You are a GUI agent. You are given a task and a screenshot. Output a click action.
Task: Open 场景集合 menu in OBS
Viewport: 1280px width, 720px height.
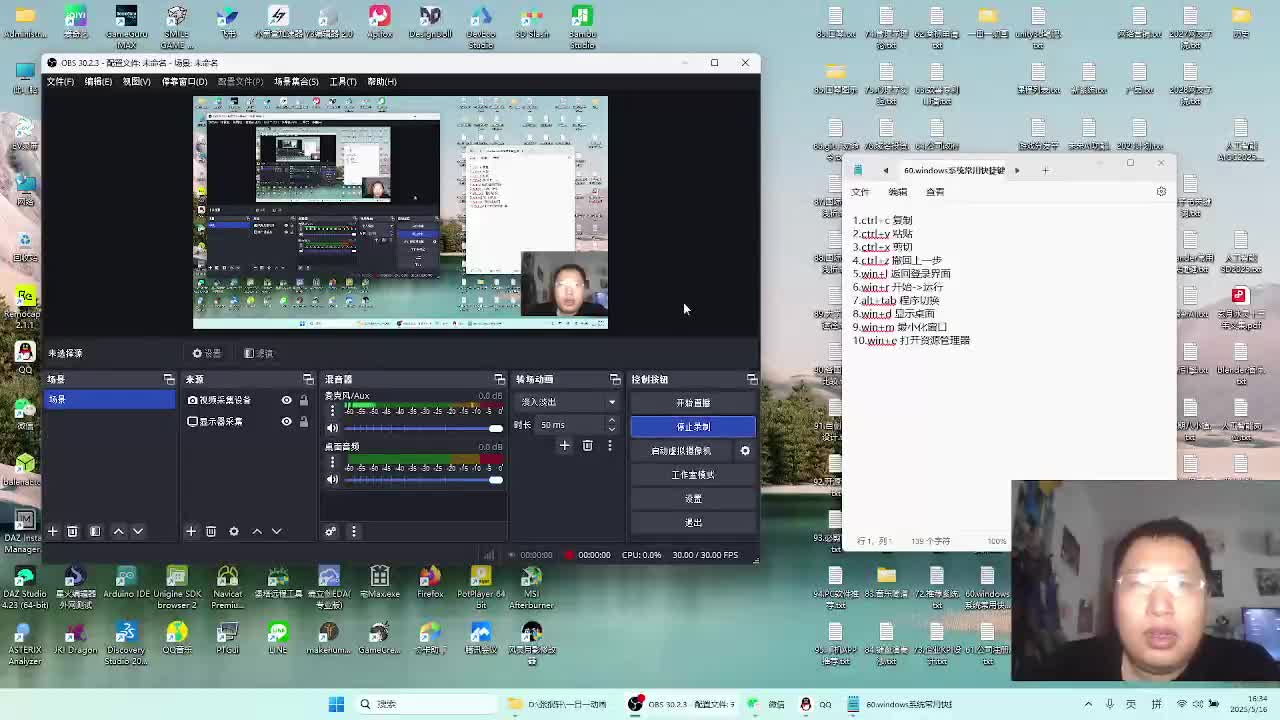point(296,82)
